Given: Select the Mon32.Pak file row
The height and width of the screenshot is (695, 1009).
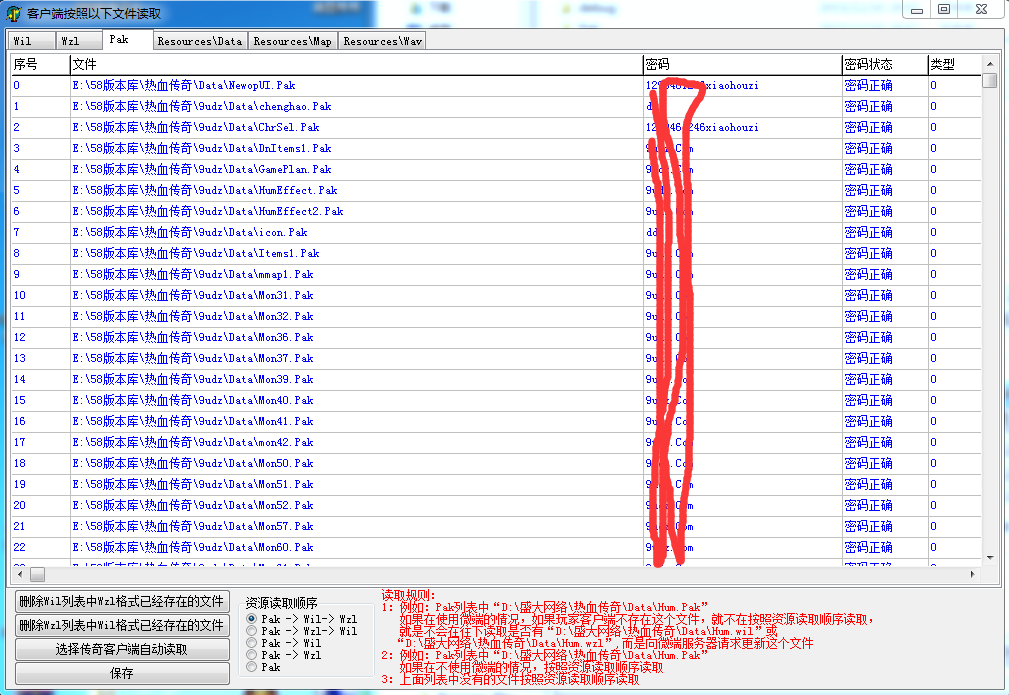Looking at the screenshot, I should (x=495, y=317).
